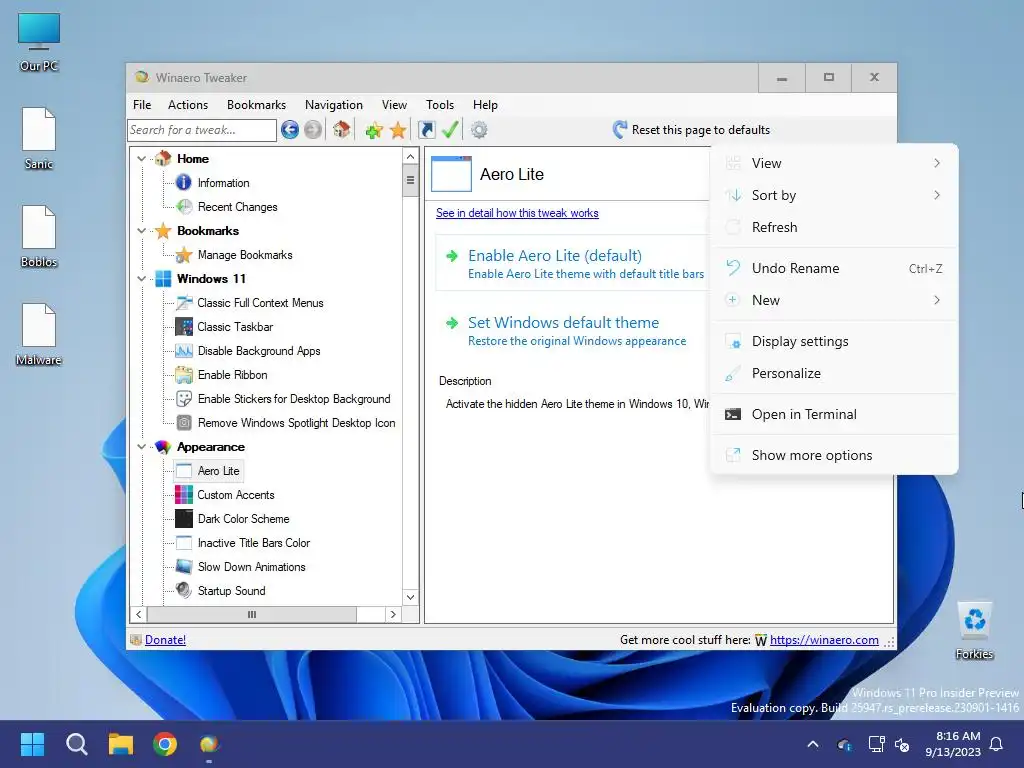Click the taskbar Search magnifier
This screenshot has width=1024, height=768.
[x=76, y=744]
